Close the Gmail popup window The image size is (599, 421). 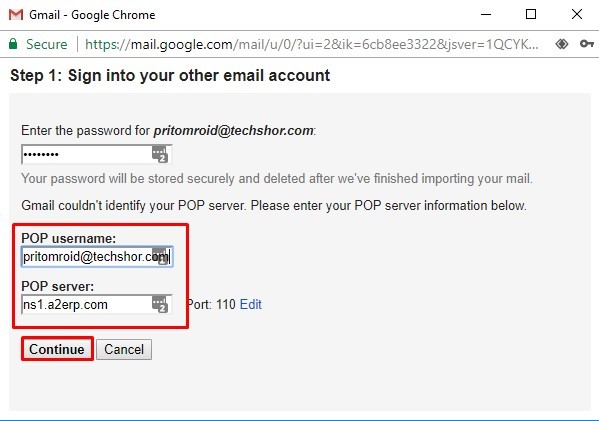tap(577, 15)
